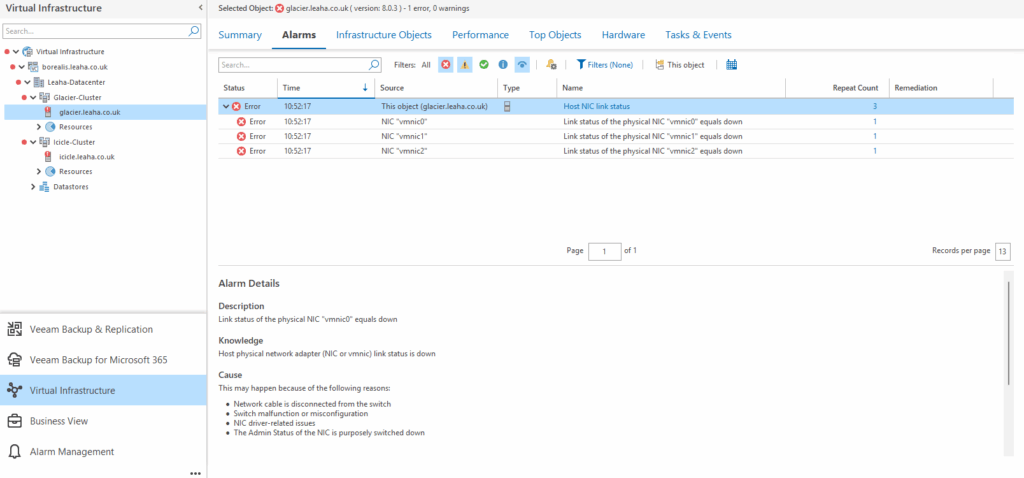The height and width of the screenshot is (478, 1024).
Task: Click the error icon in vmnic2 row
Action: [241, 151]
